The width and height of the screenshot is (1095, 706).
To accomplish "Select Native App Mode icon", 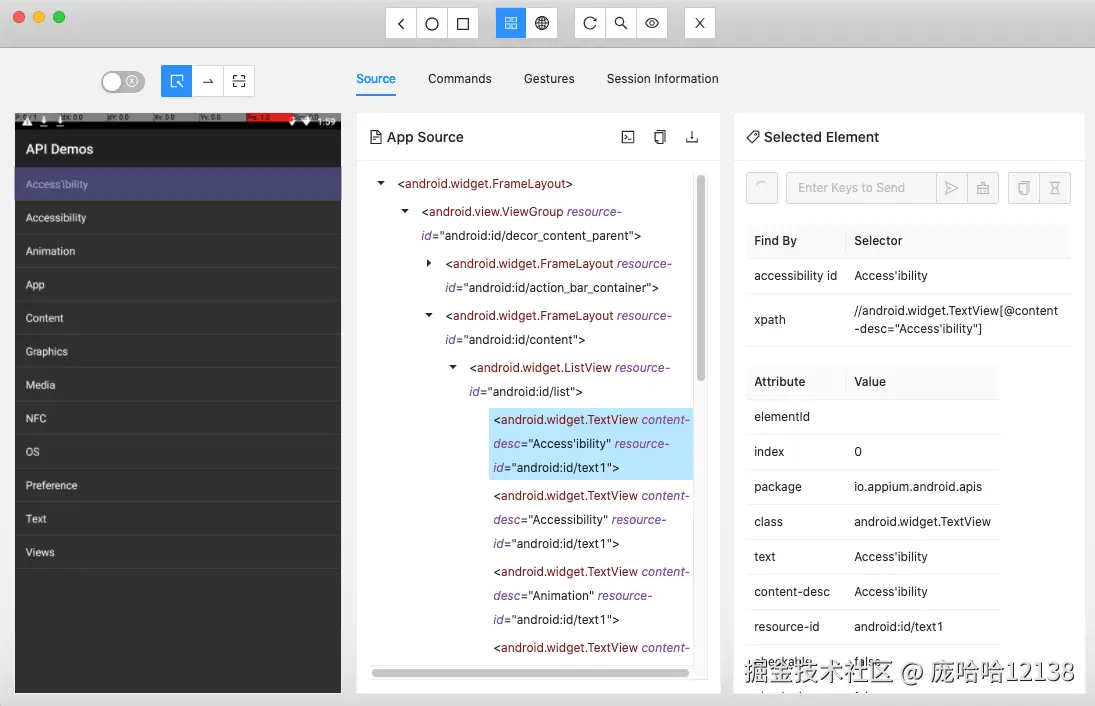I will pyautogui.click(x=510, y=24).
